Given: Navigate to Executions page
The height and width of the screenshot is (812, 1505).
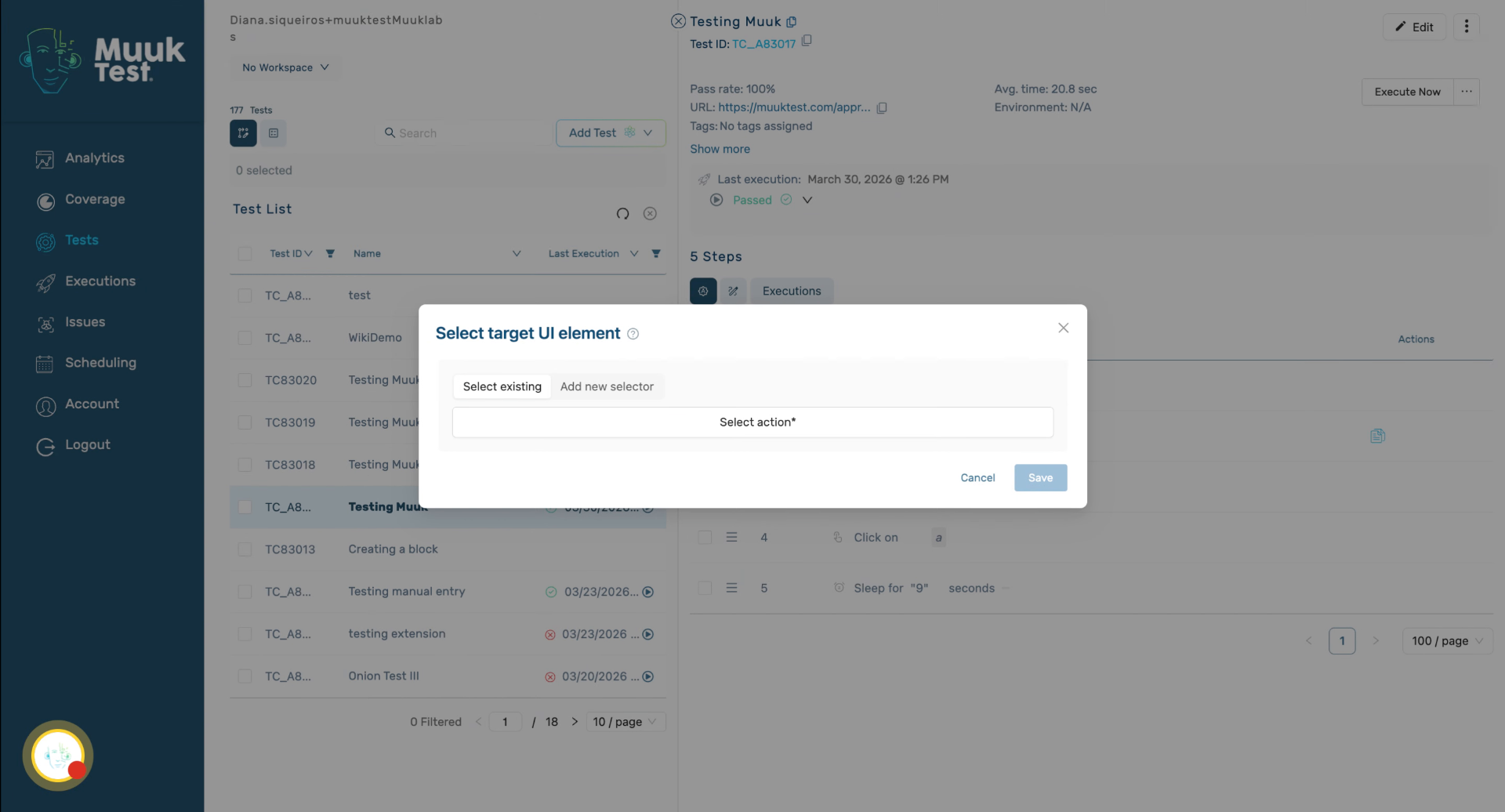Looking at the screenshot, I should click(100, 281).
